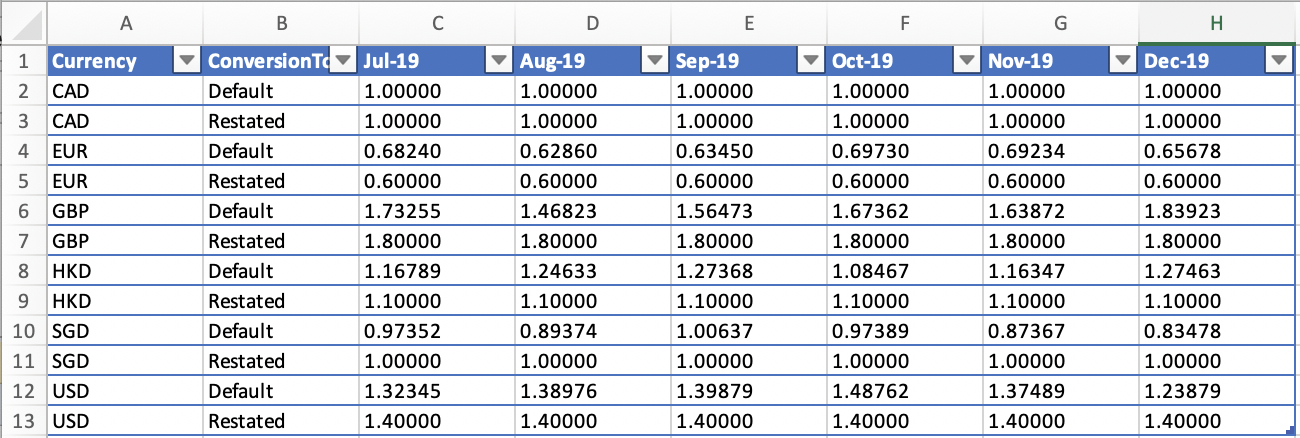
Task: Select column H header
Action: (1216, 23)
